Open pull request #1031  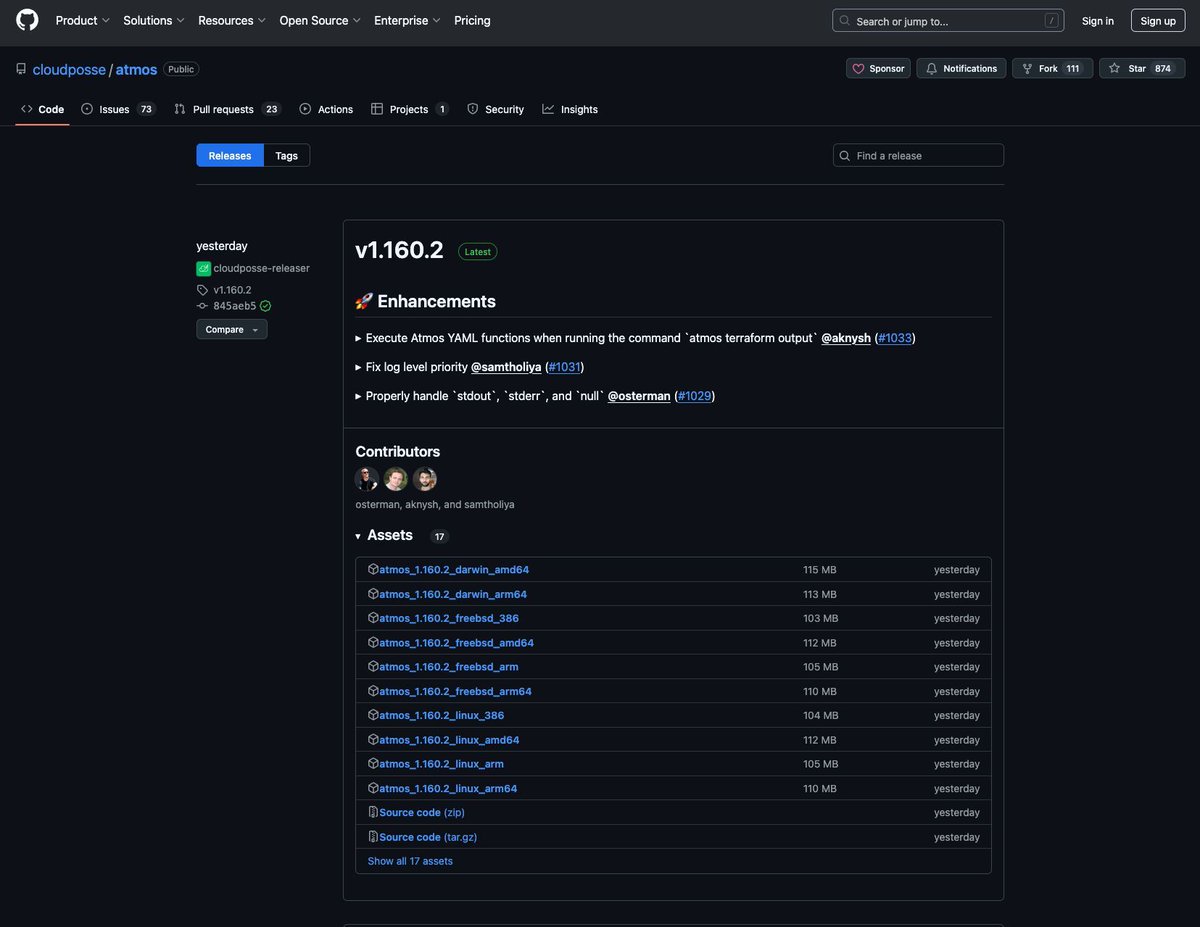click(x=565, y=367)
